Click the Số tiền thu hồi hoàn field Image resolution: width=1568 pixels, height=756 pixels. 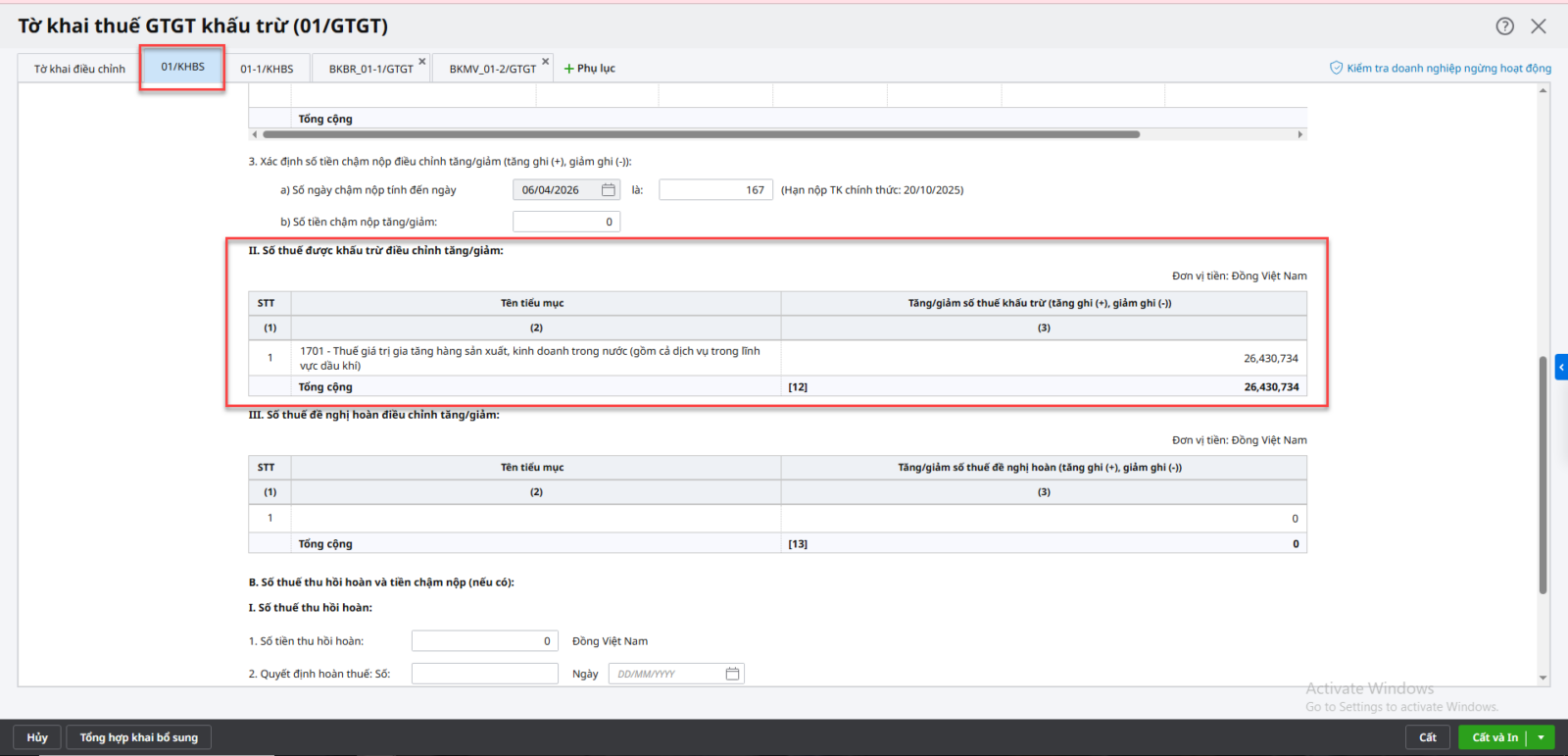click(485, 641)
